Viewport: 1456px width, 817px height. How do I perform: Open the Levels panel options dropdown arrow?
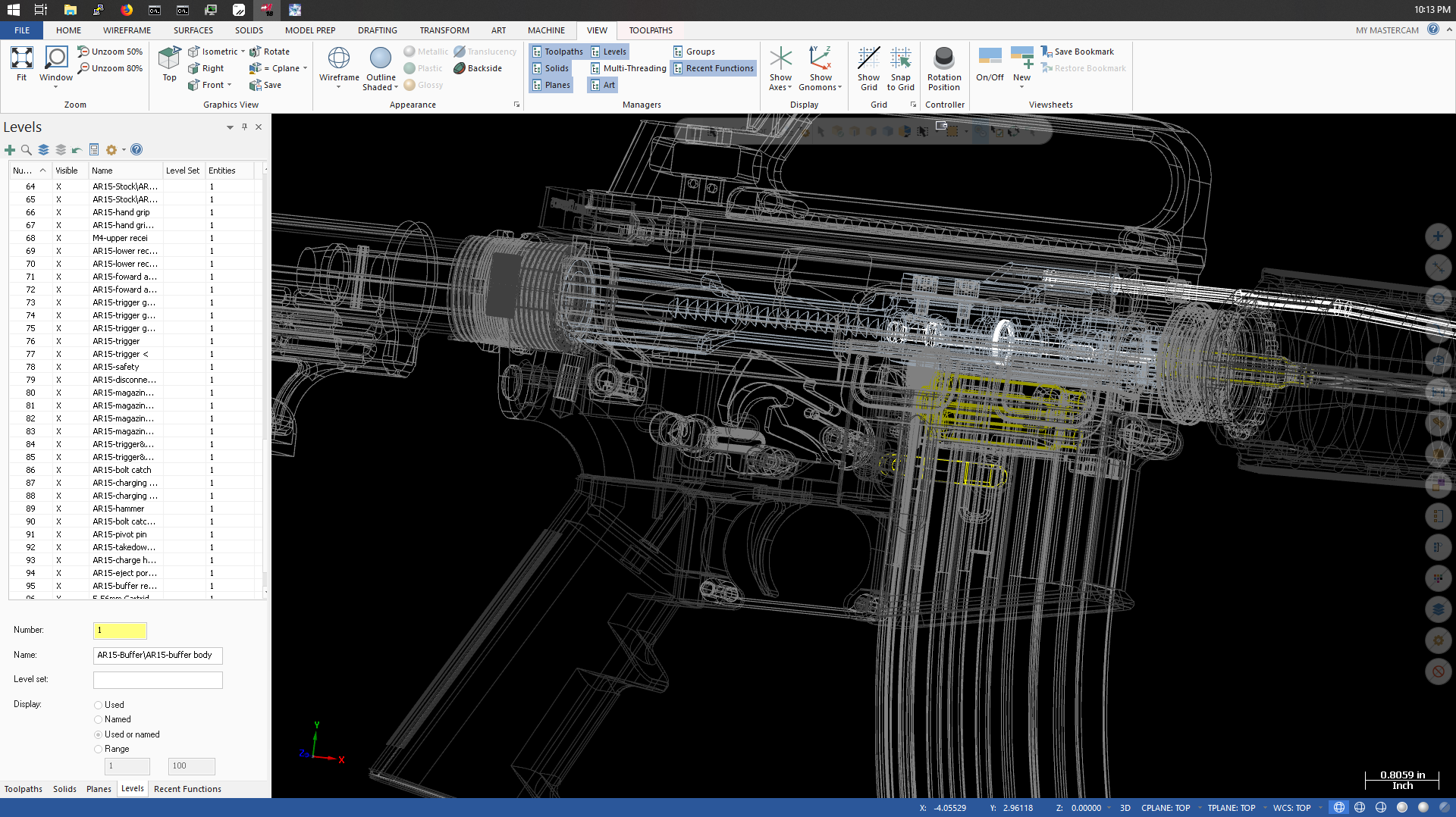(230, 127)
